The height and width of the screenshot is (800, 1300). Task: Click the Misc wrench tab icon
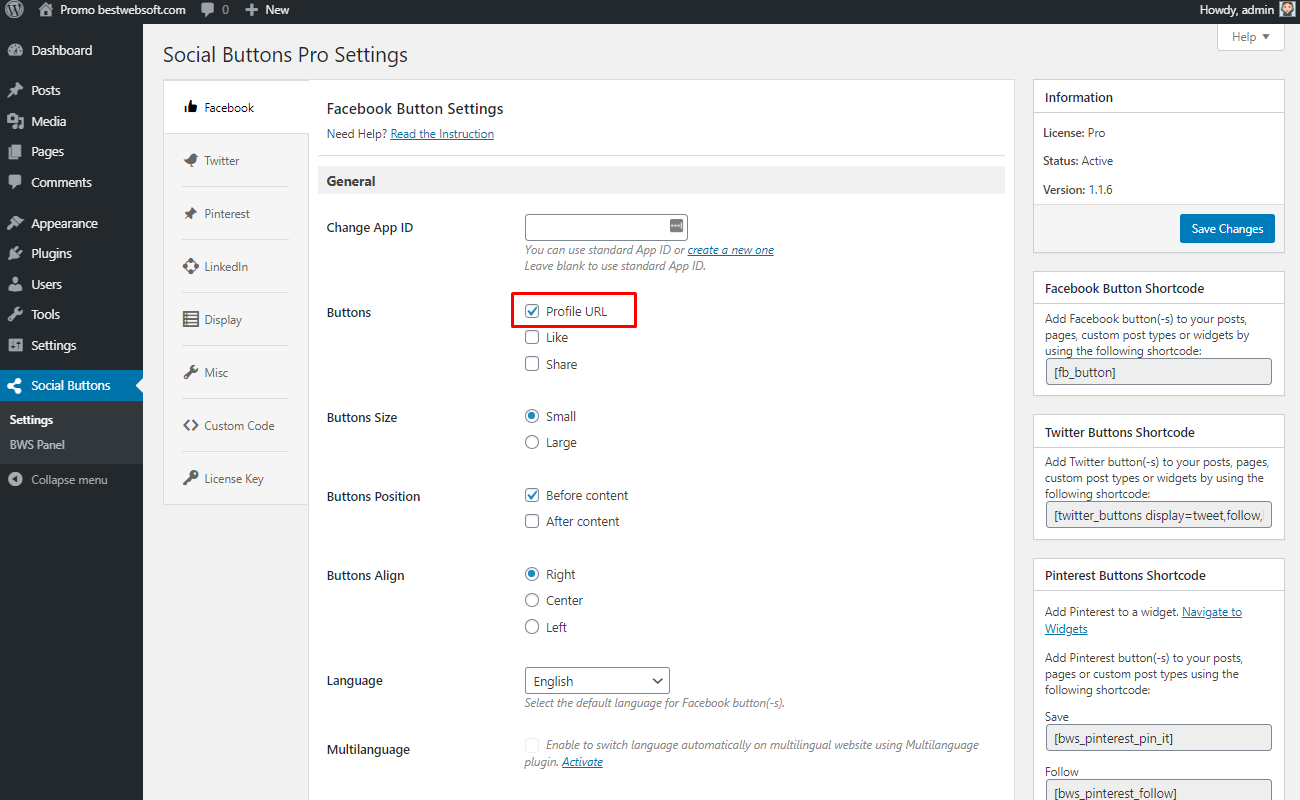coord(190,372)
